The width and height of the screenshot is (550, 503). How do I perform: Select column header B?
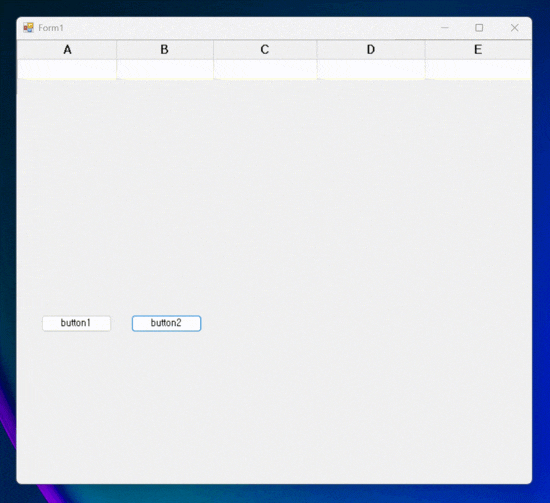165,50
